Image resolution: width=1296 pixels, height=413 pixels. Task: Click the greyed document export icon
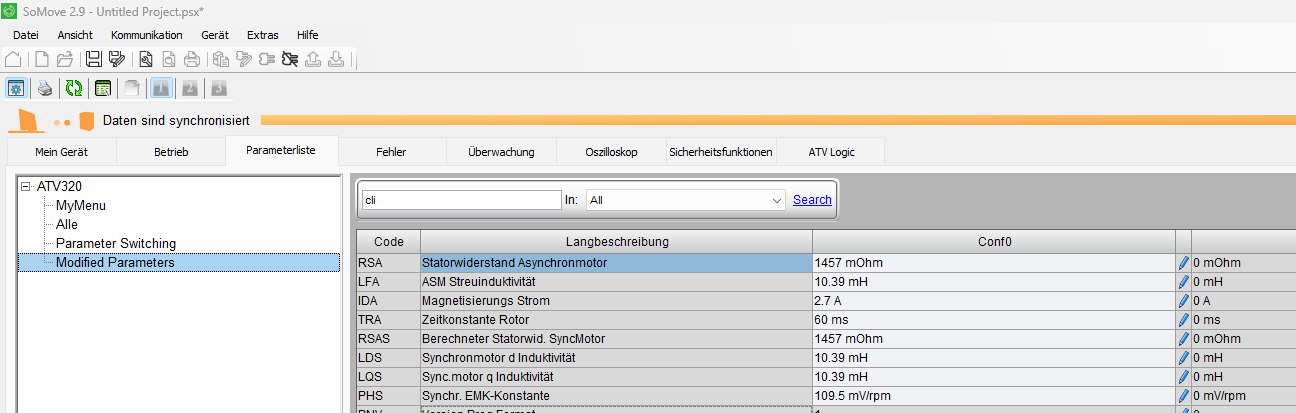tap(131, 88)
